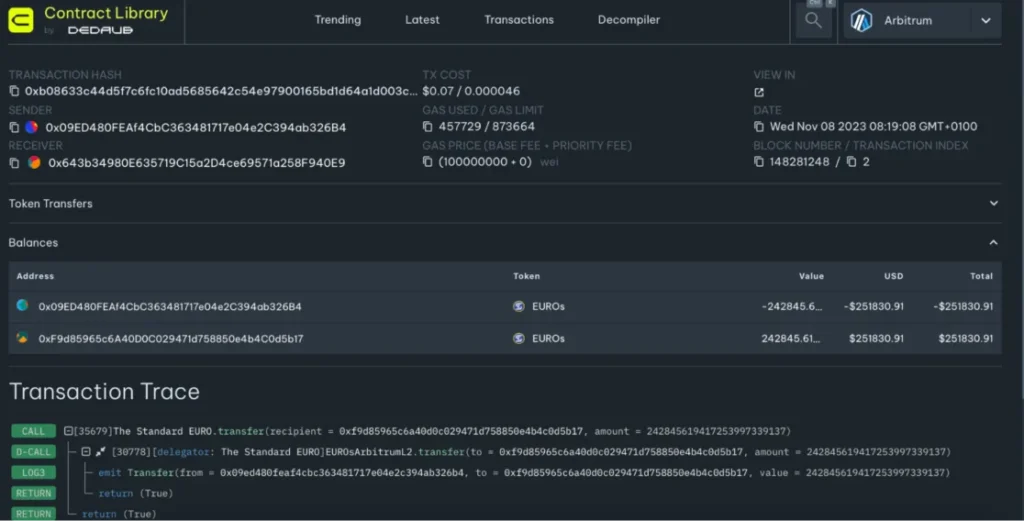
Task: Switch to the Transactions tab
Action: point(518,20)
